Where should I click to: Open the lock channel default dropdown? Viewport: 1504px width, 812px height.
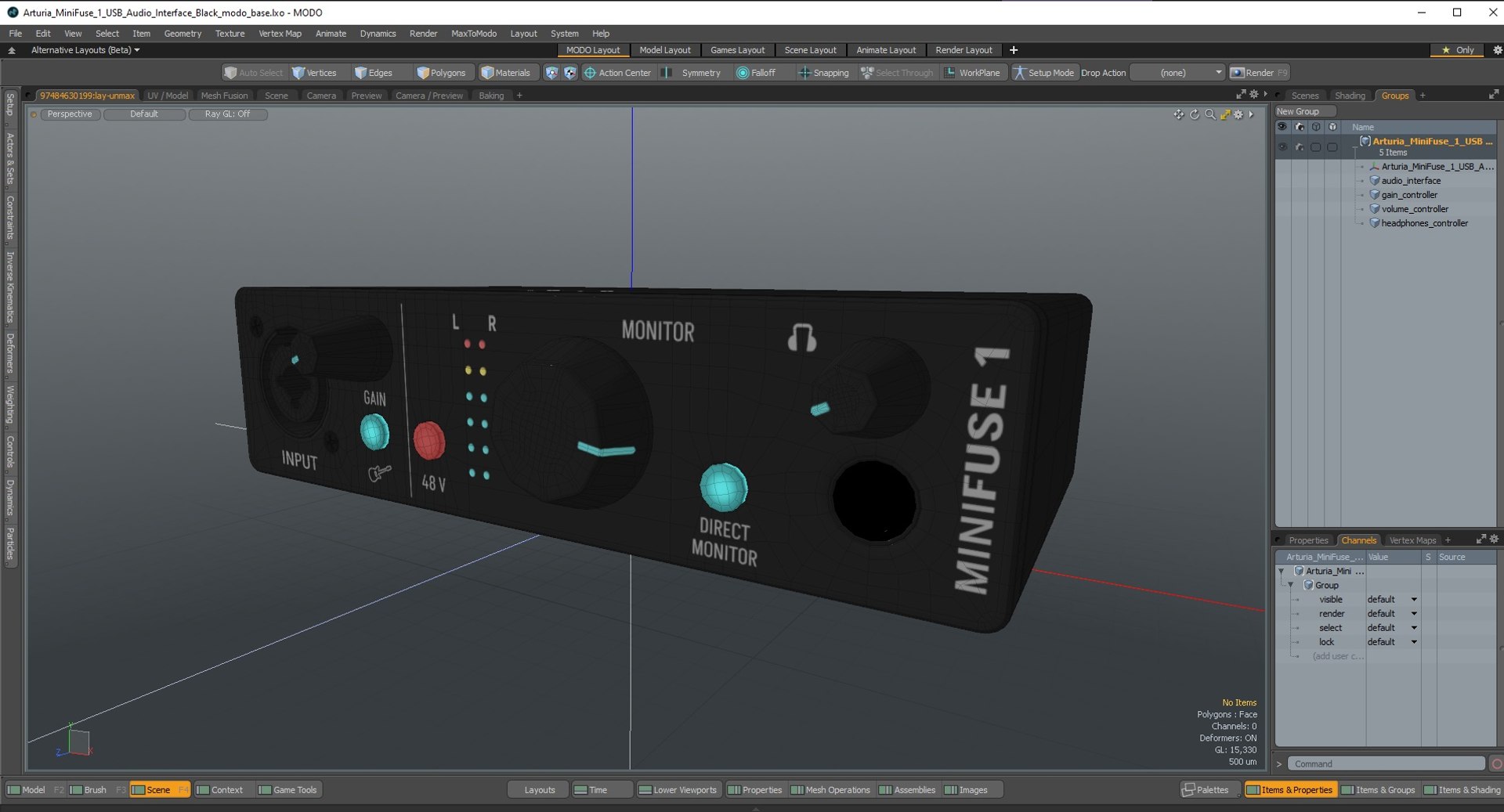coord(1393,642)
